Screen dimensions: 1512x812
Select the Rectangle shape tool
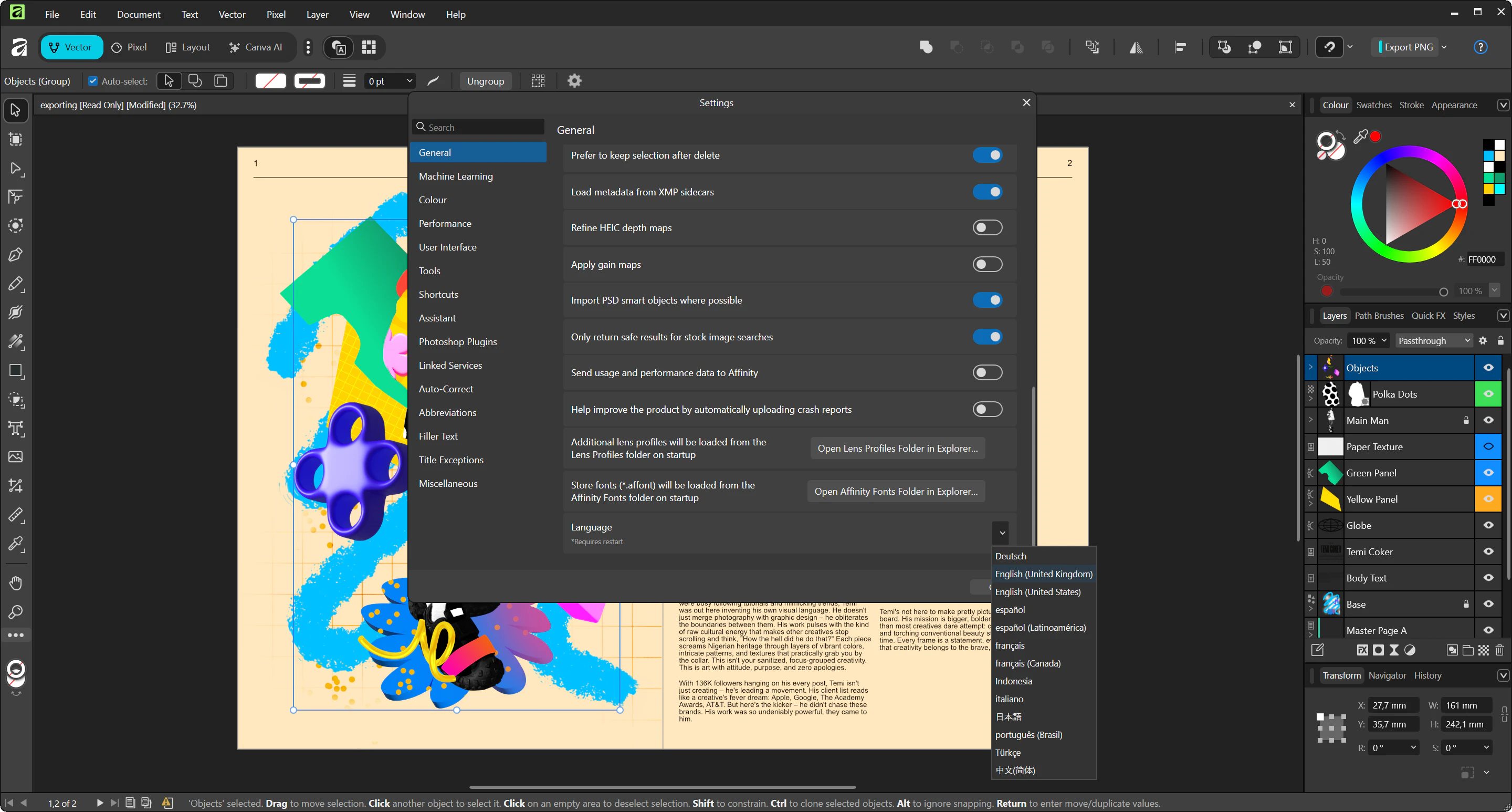tap(15, 371)
